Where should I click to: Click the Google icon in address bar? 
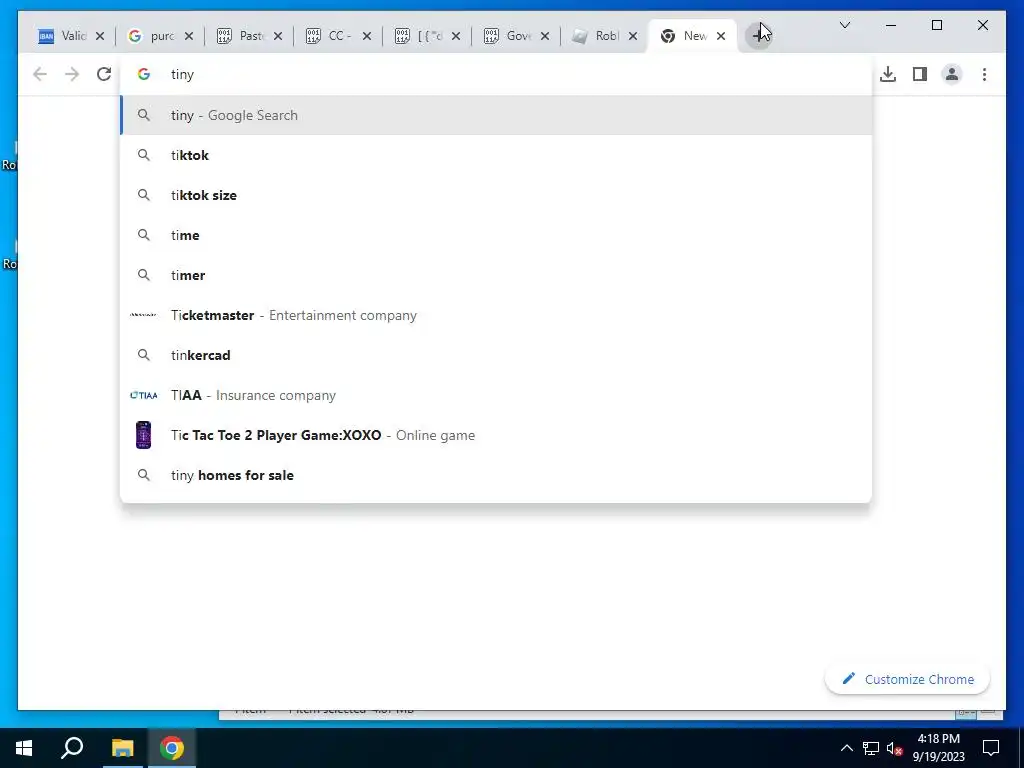[144, 74]
